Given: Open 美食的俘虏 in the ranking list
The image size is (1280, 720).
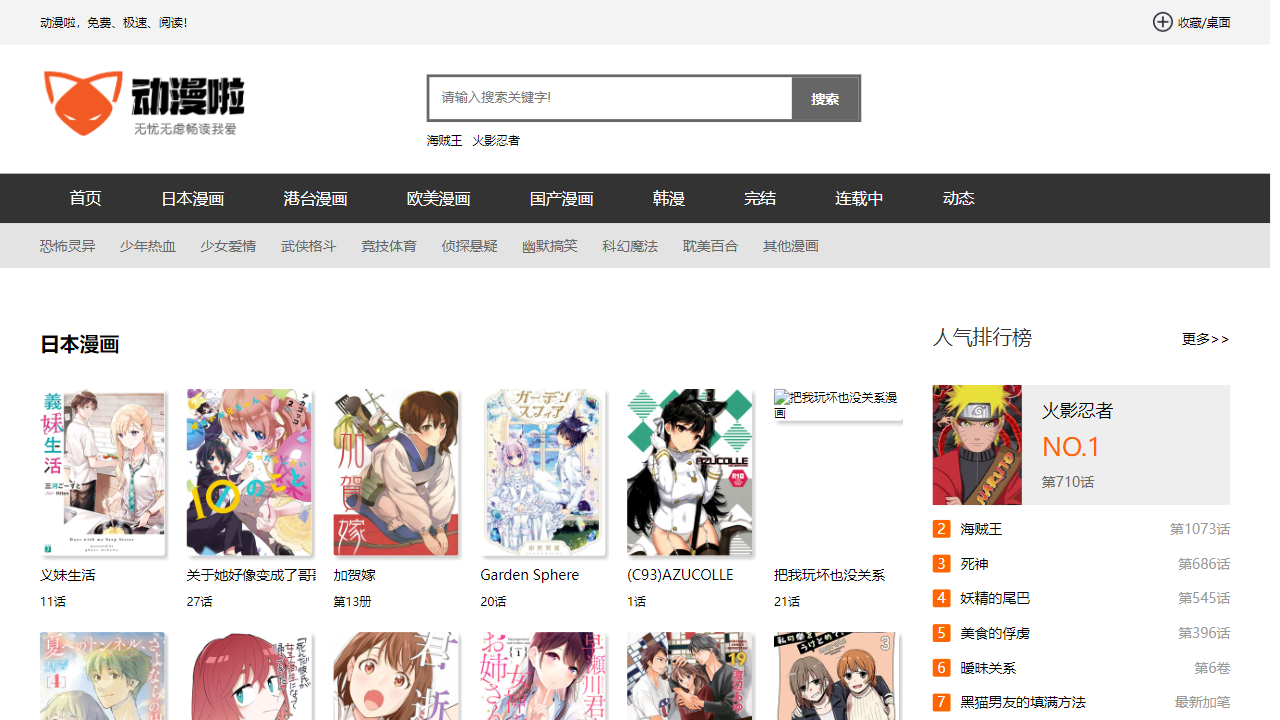Looking at the screenshot, I should 995,633.
